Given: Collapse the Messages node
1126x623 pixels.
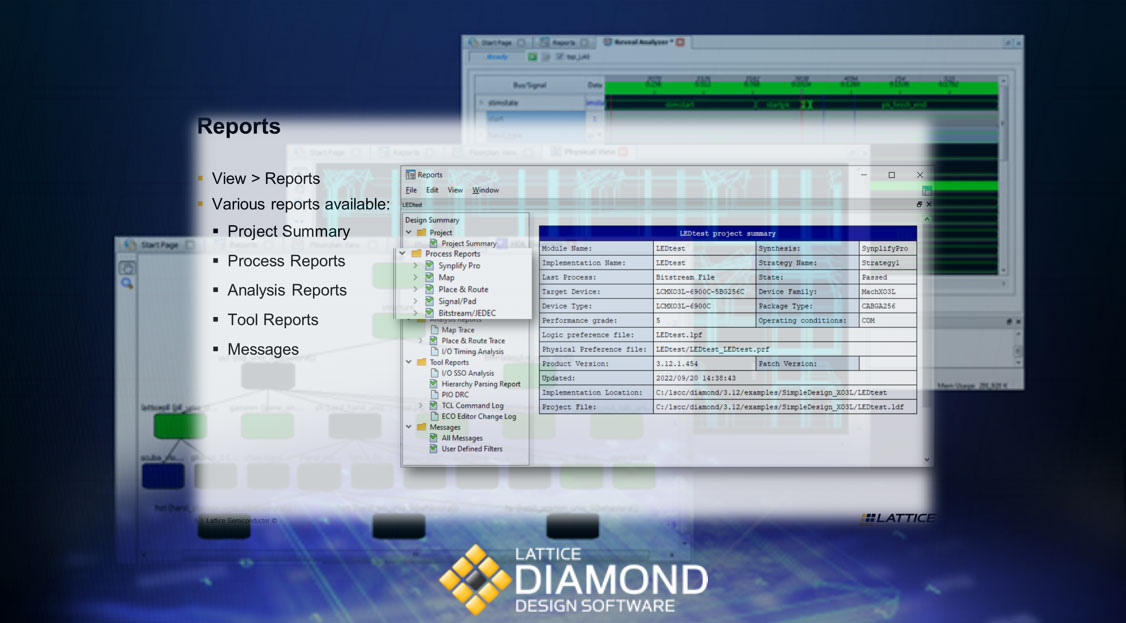Looking at the screenshot, I should click(409, 427).
